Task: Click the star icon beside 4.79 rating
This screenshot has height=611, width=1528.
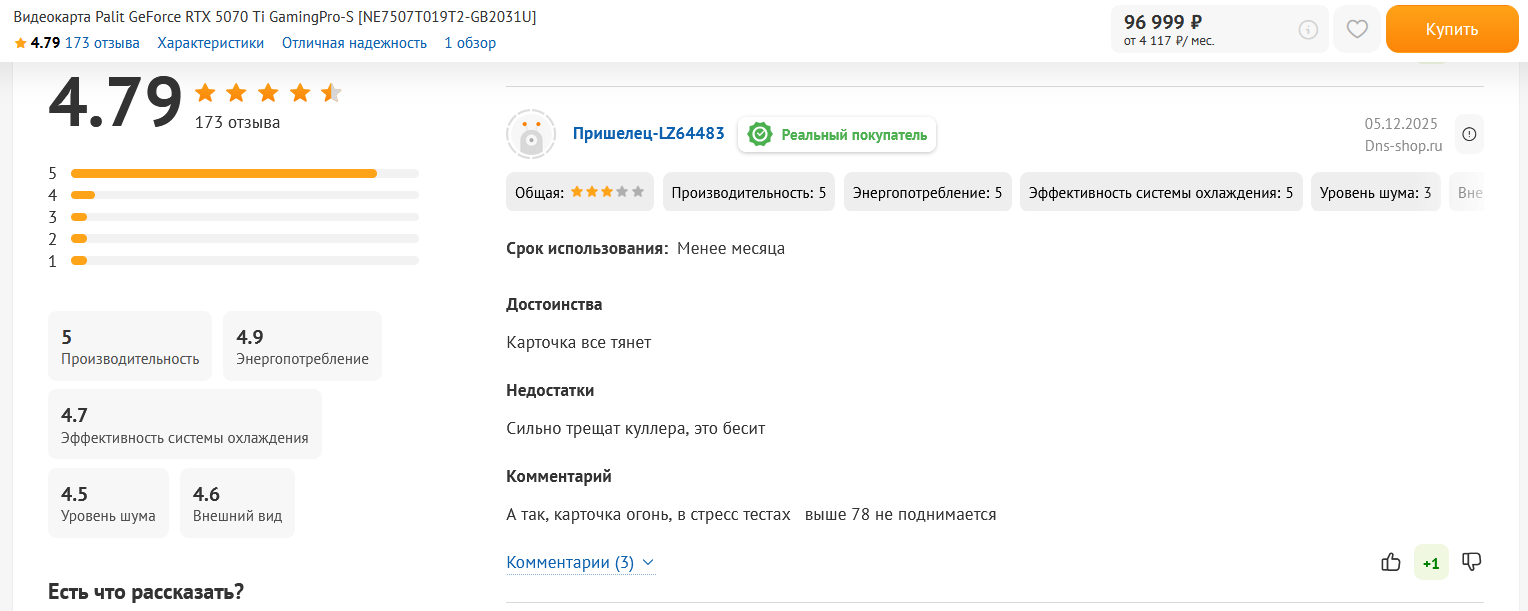Action: 20,43
